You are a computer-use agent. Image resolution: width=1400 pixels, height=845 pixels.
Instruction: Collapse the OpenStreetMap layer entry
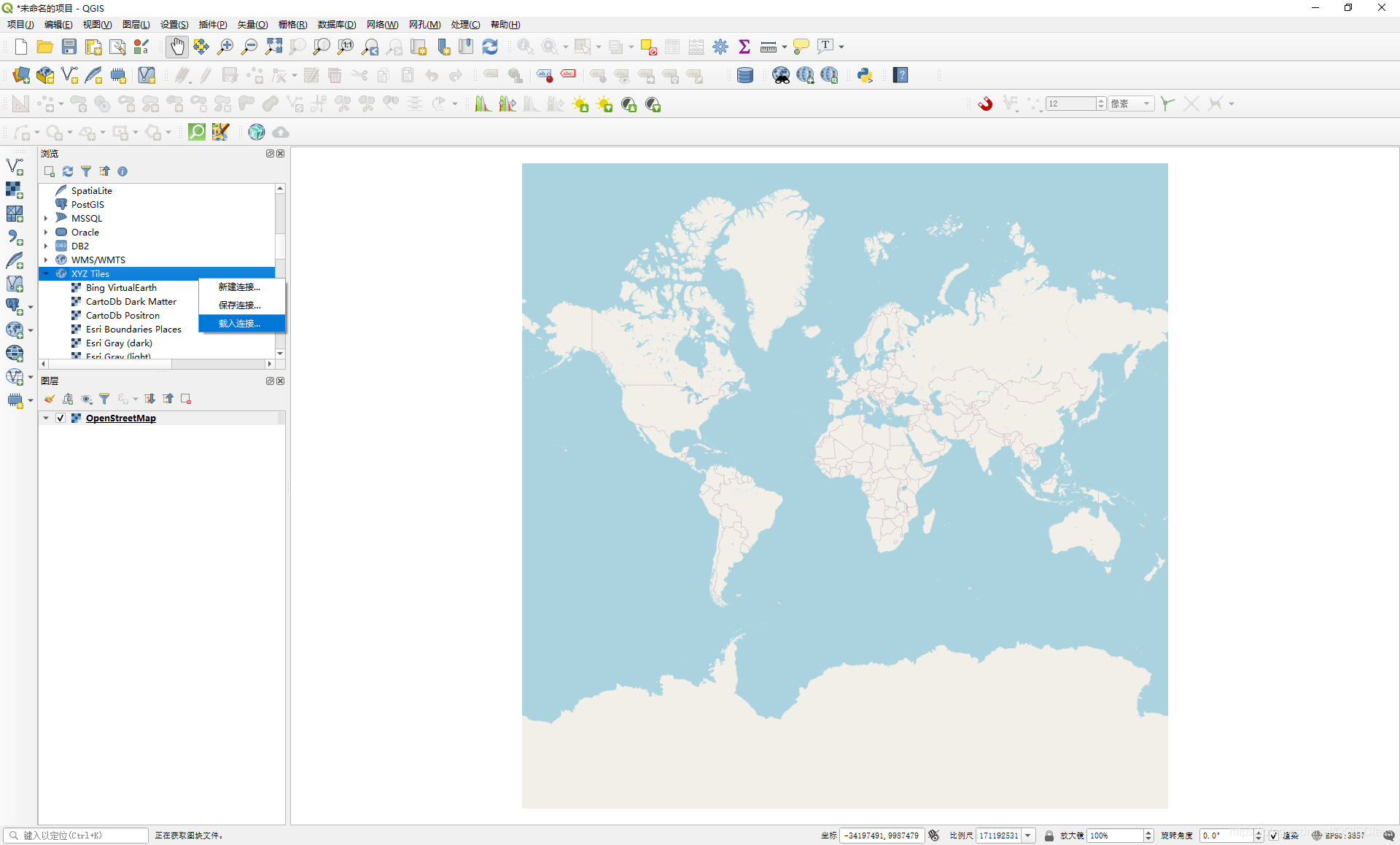[x=46, y=418]
